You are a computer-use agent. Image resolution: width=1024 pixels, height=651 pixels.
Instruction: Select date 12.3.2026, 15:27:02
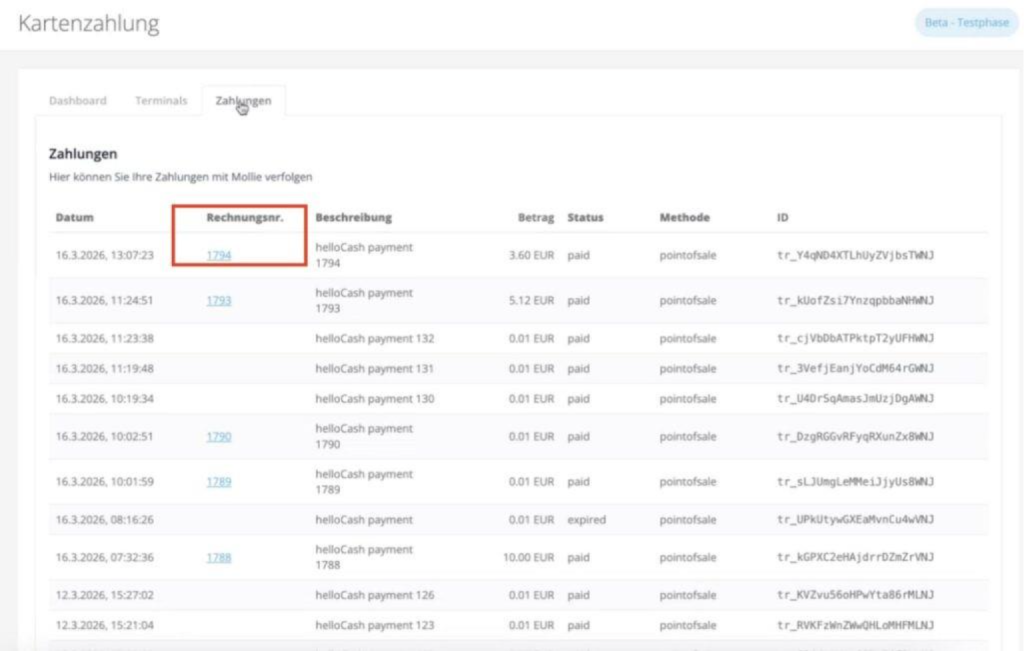click(104, 595)
